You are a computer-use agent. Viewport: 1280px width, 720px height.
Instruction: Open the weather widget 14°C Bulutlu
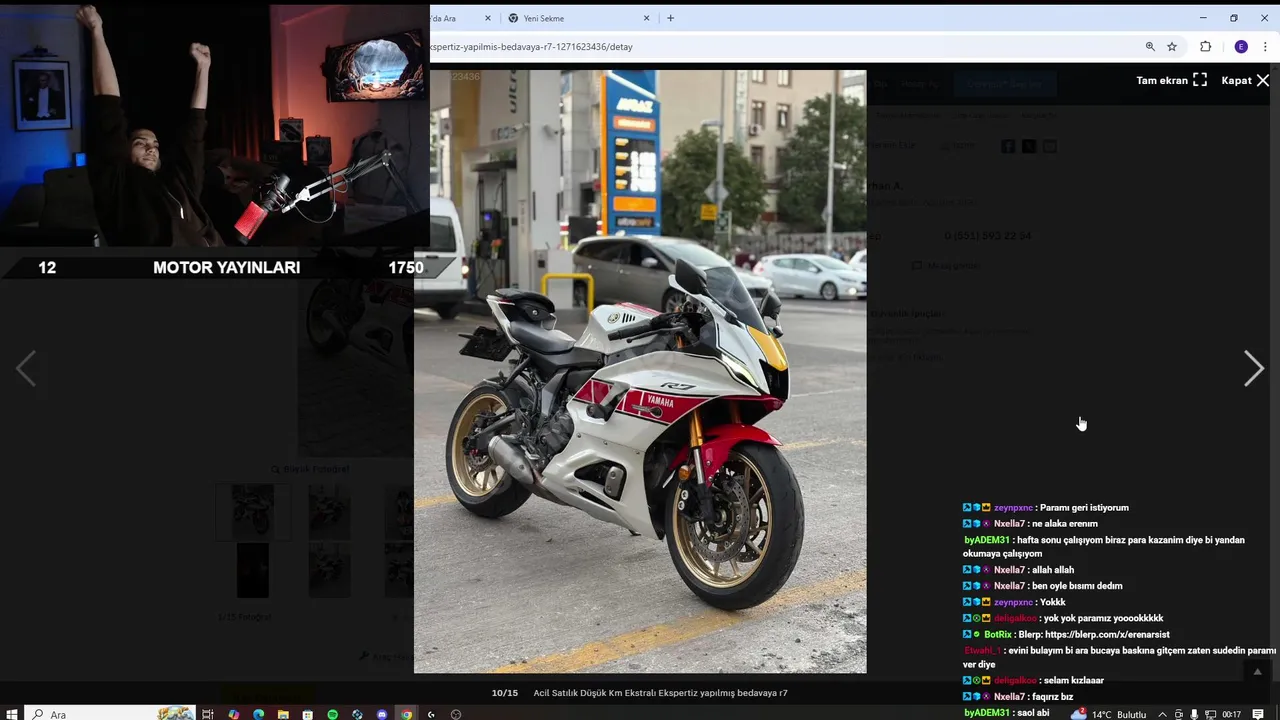pos(1108,714)
